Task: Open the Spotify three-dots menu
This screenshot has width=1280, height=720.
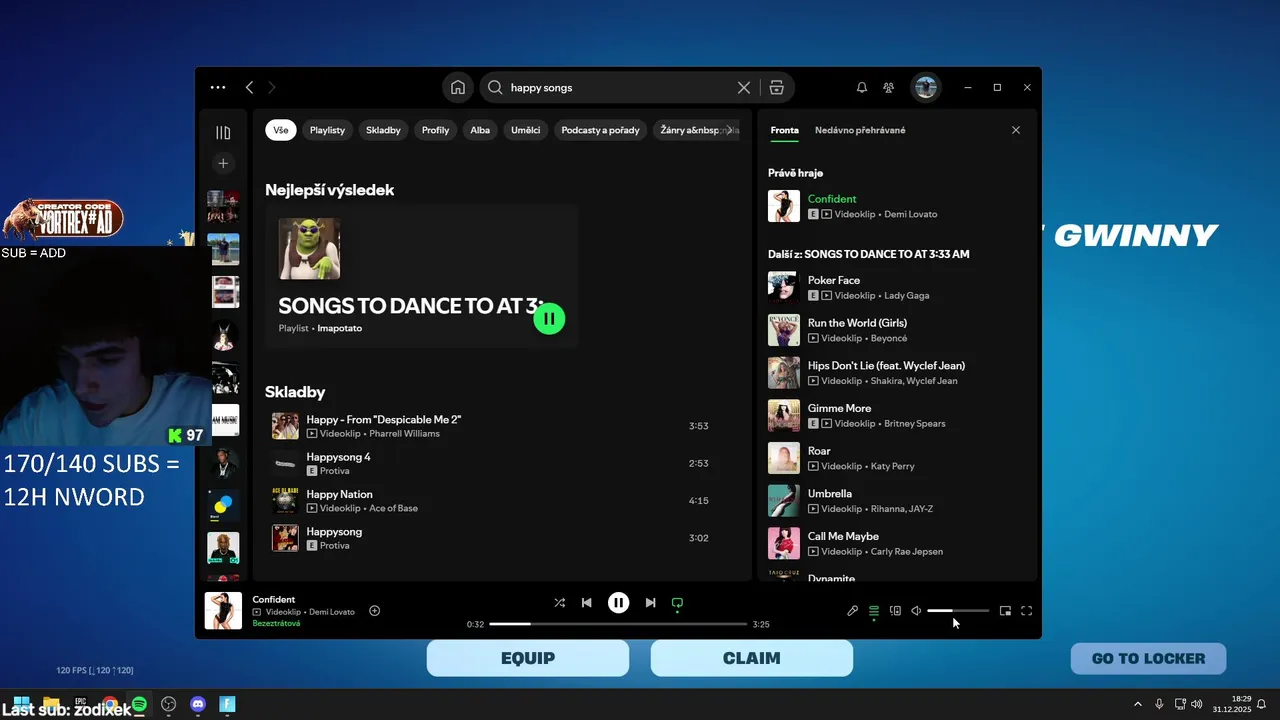Action: pyautogui.click(x=218, y=88)
